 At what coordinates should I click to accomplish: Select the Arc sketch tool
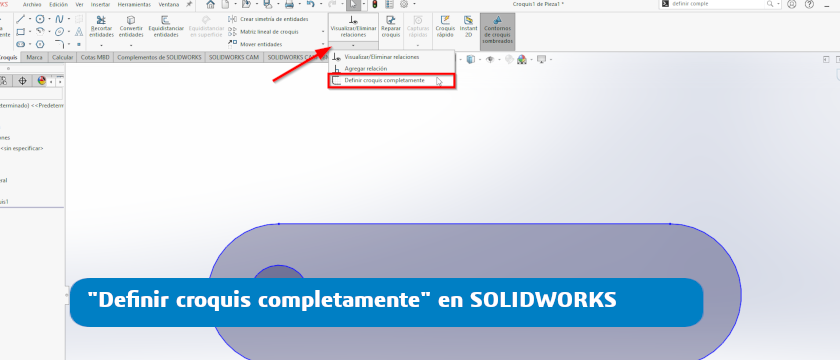click(x=40, y=32)
